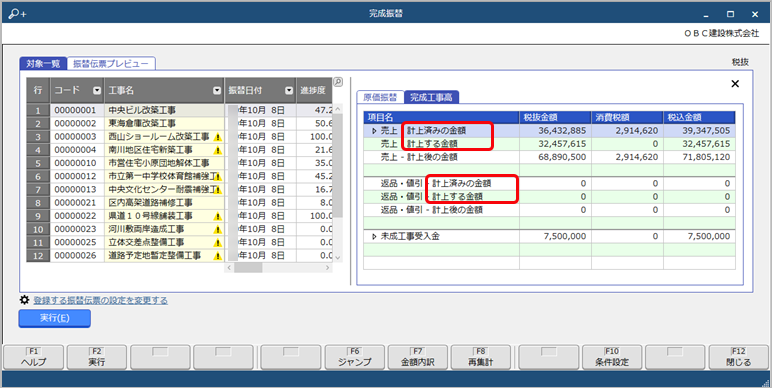
Task: Click the F12 閉じる function key
Action: point(739,357)
